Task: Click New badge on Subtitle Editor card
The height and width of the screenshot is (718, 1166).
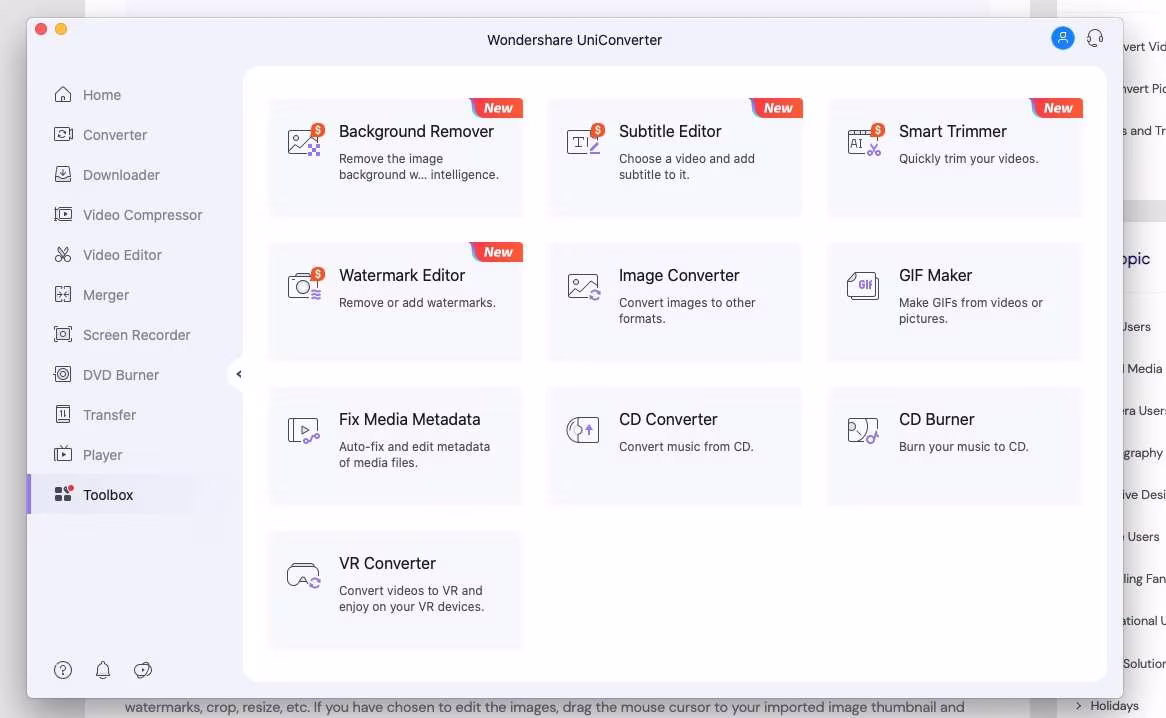Action: [777, 108]
